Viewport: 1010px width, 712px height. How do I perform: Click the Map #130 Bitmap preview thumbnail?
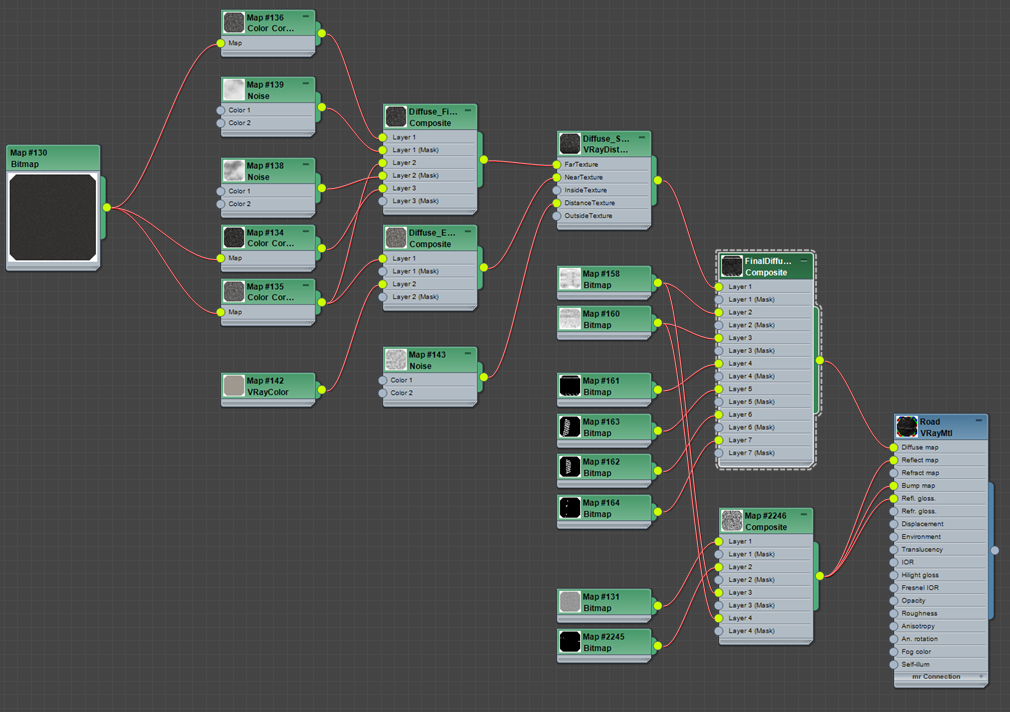[53, 217]
